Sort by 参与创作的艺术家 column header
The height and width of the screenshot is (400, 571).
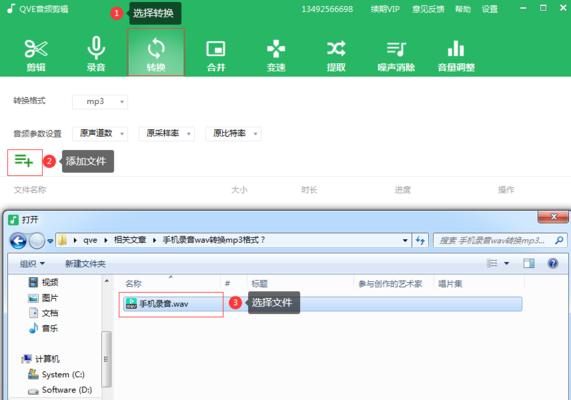coord(390,284)
